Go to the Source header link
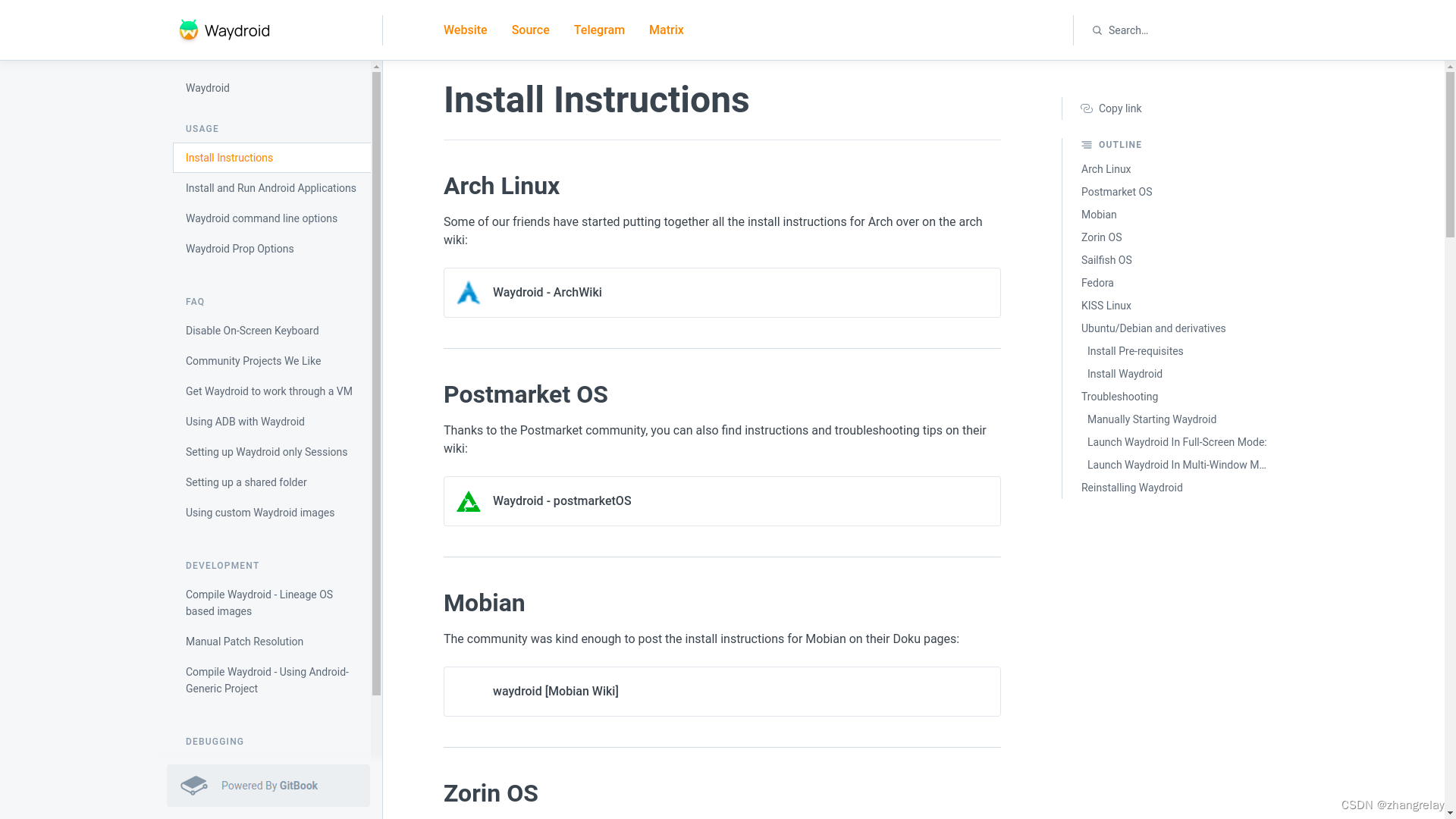Screen dimensions: 1456x819 530,30
